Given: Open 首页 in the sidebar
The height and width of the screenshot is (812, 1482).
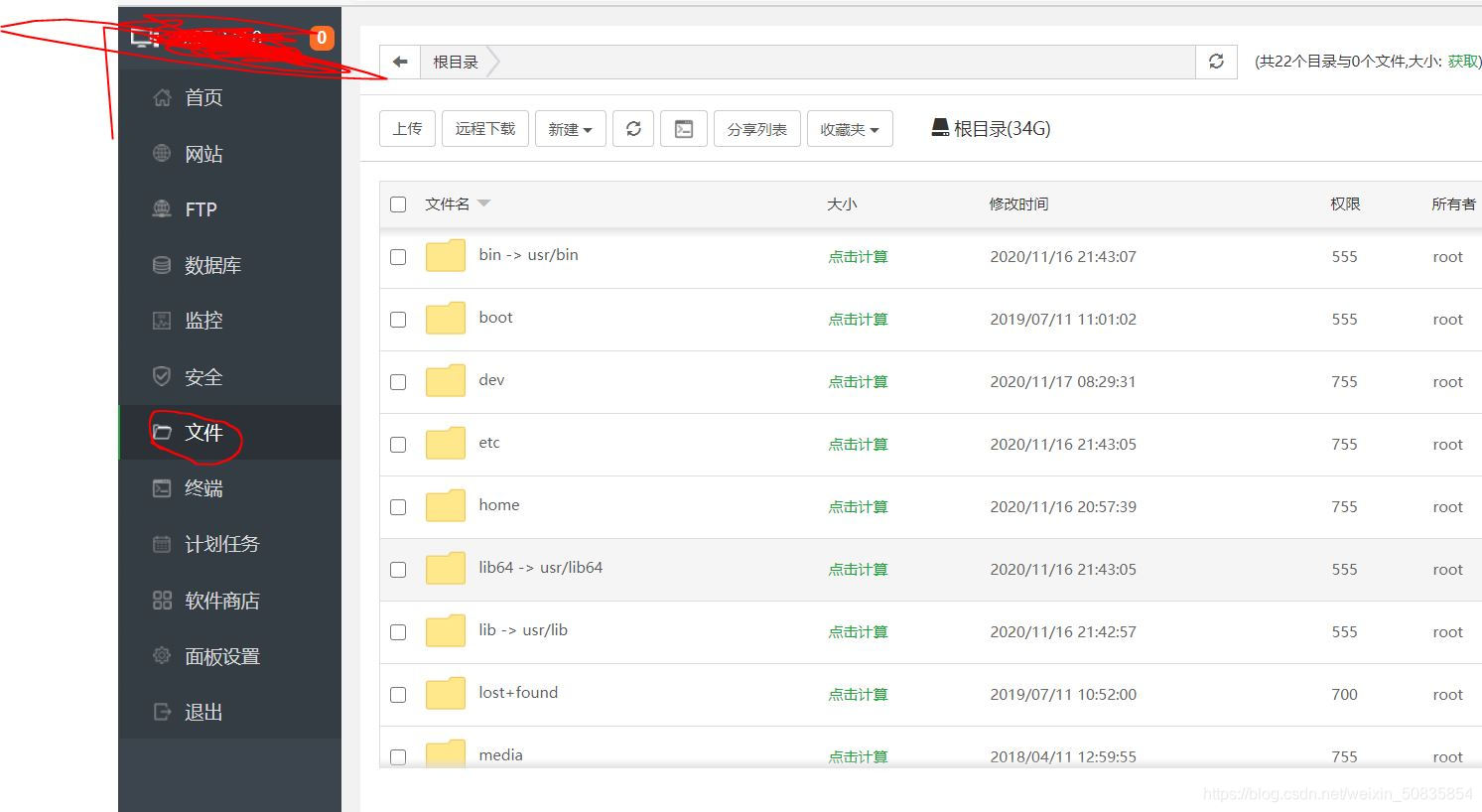Looking at the screenshot, I should pyautogui.click(x=229, y=97).
